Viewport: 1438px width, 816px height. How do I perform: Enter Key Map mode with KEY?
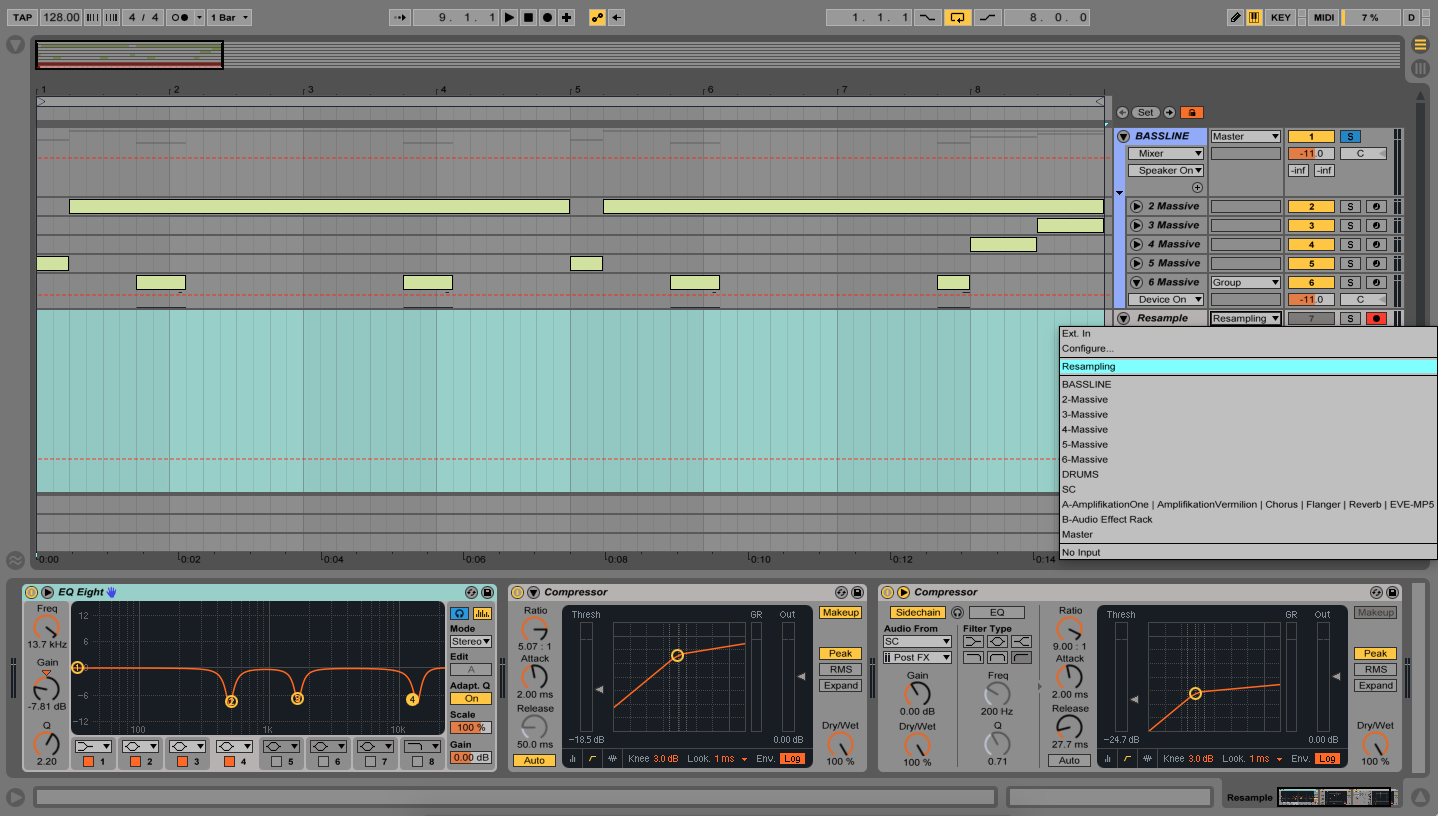(x=1280, y=17)
